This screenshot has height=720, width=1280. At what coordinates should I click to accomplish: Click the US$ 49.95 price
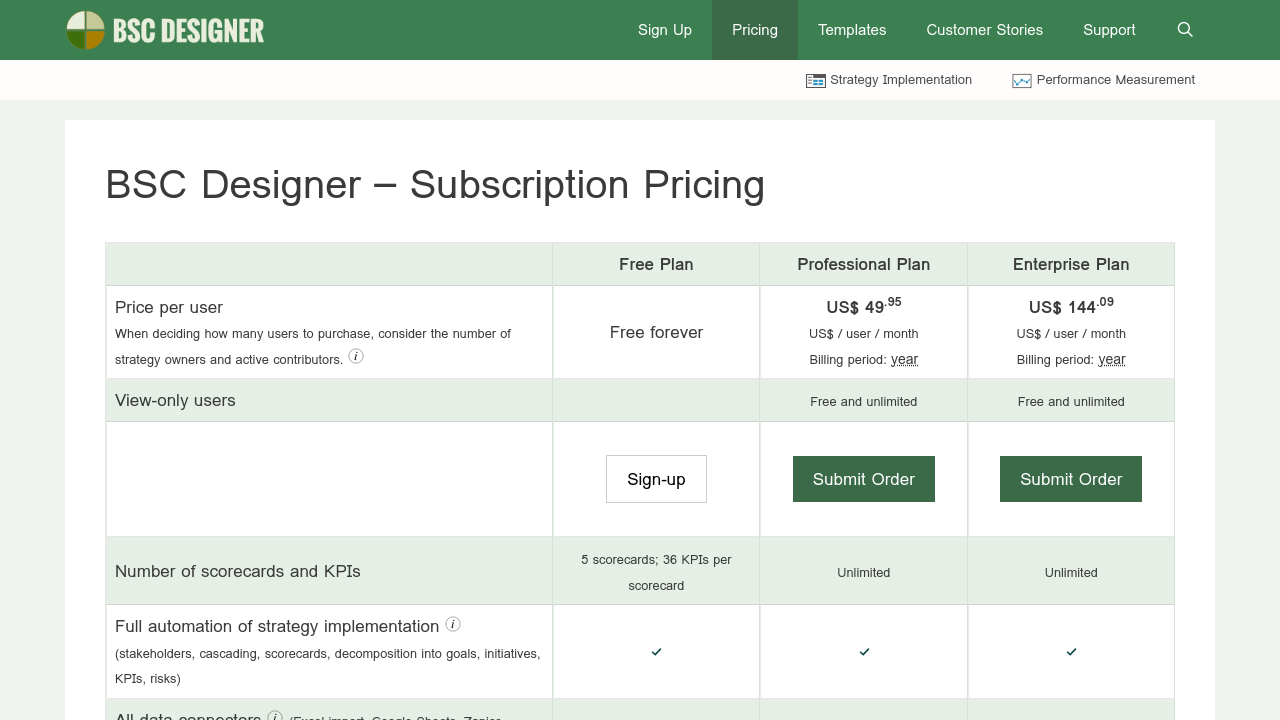864,305
